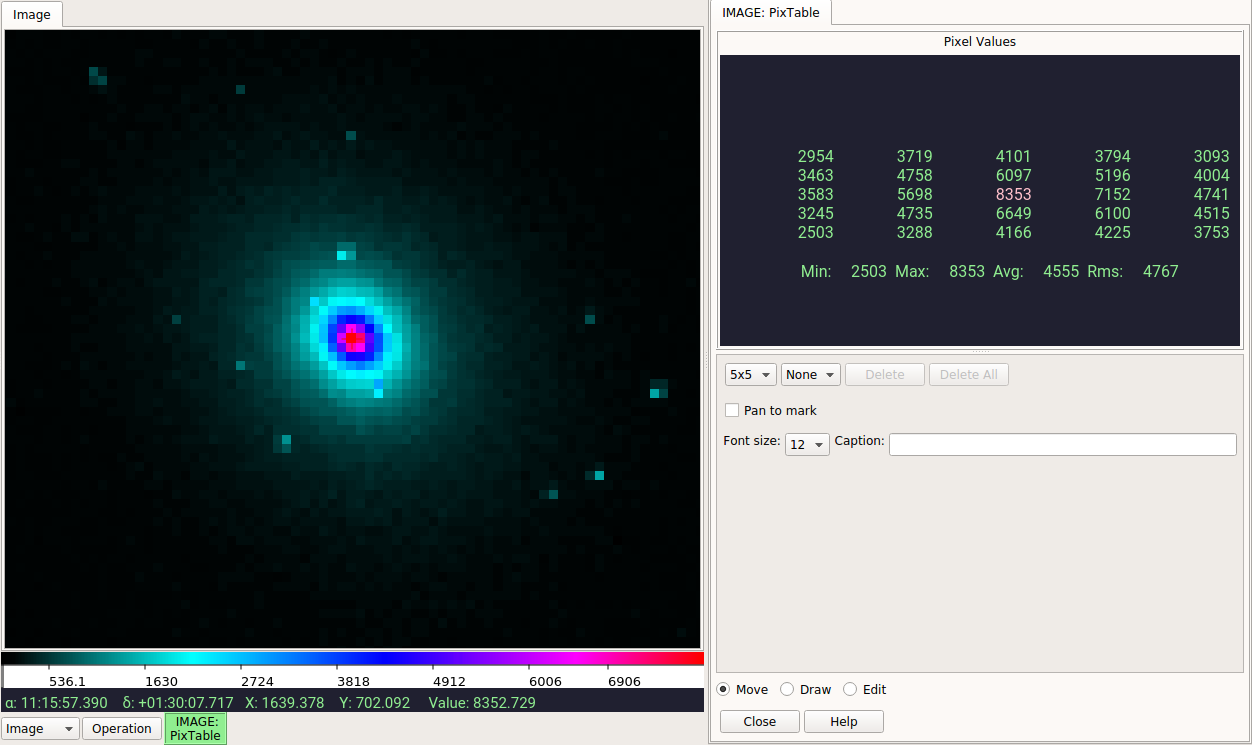1252x745 pixels.
Task: Click the Max: 8353 statistic
Action: [x=940, y=271]
